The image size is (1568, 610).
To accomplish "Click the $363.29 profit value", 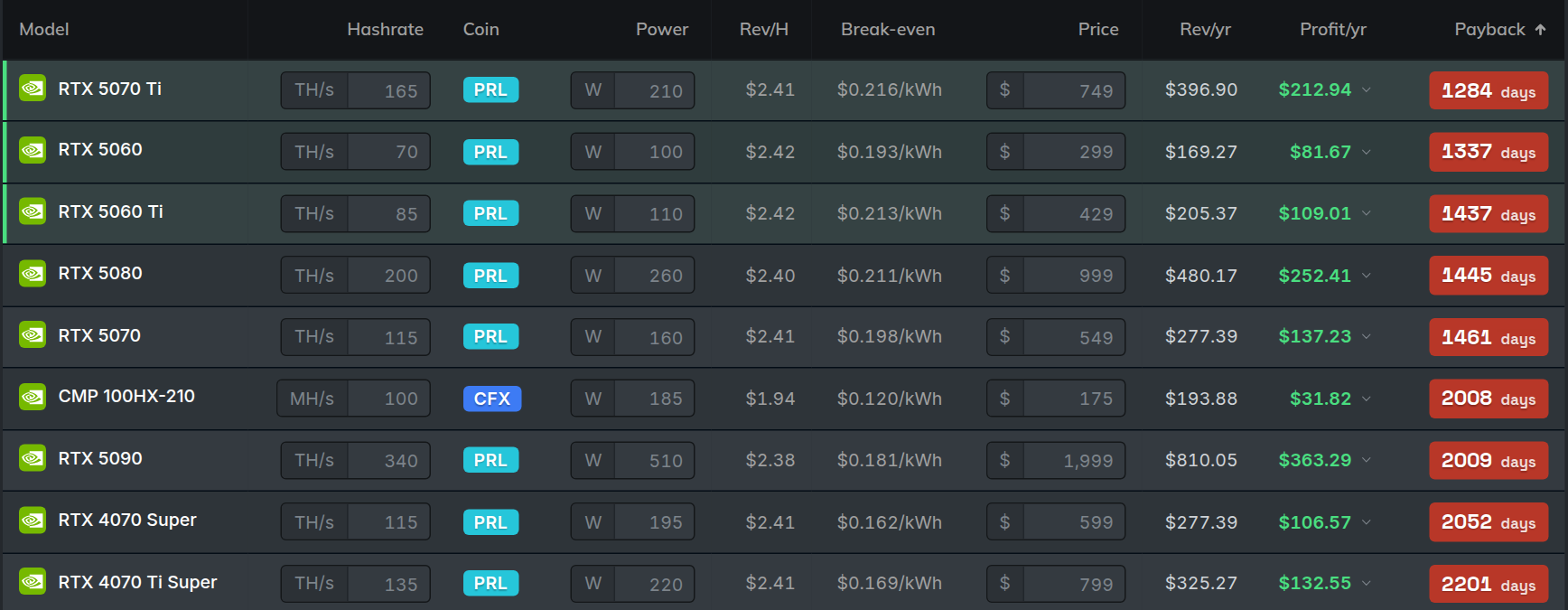I will [1315, 460].
